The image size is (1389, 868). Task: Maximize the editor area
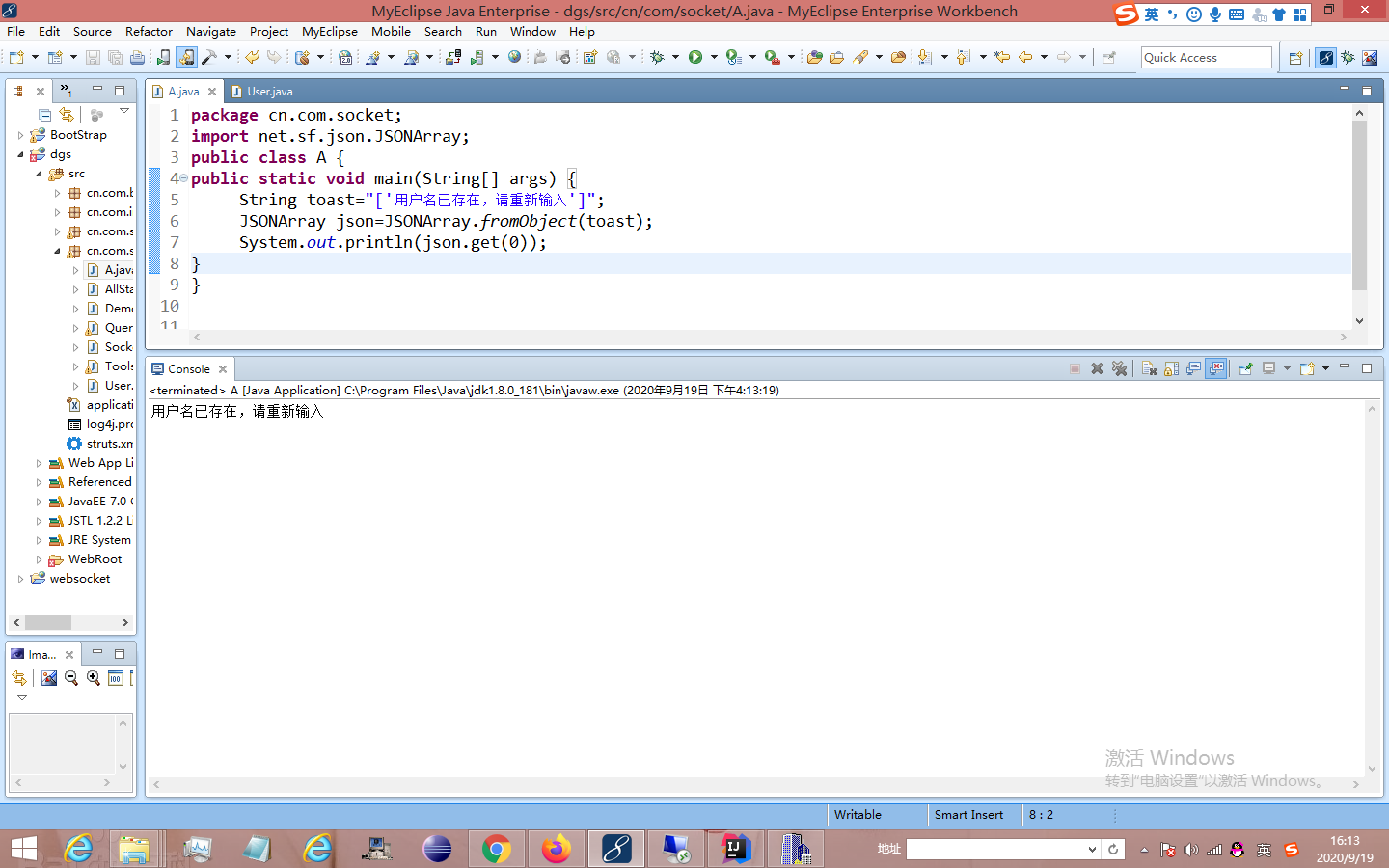(x=1366, y=91)
